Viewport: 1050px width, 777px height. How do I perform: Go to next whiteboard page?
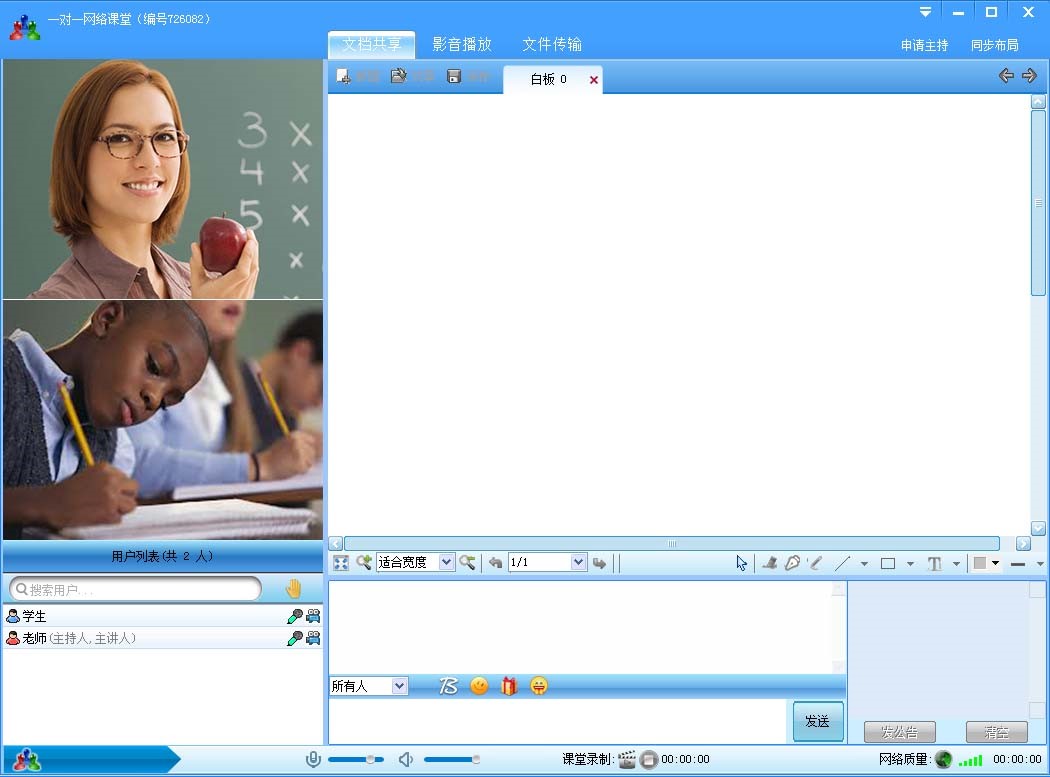click(x=599, y=563)
